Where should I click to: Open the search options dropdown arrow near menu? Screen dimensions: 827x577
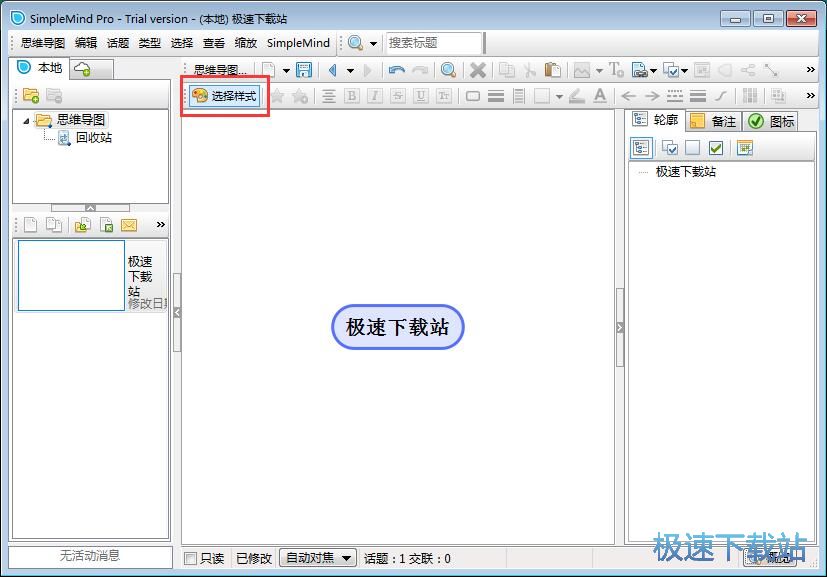pos(373,43)
